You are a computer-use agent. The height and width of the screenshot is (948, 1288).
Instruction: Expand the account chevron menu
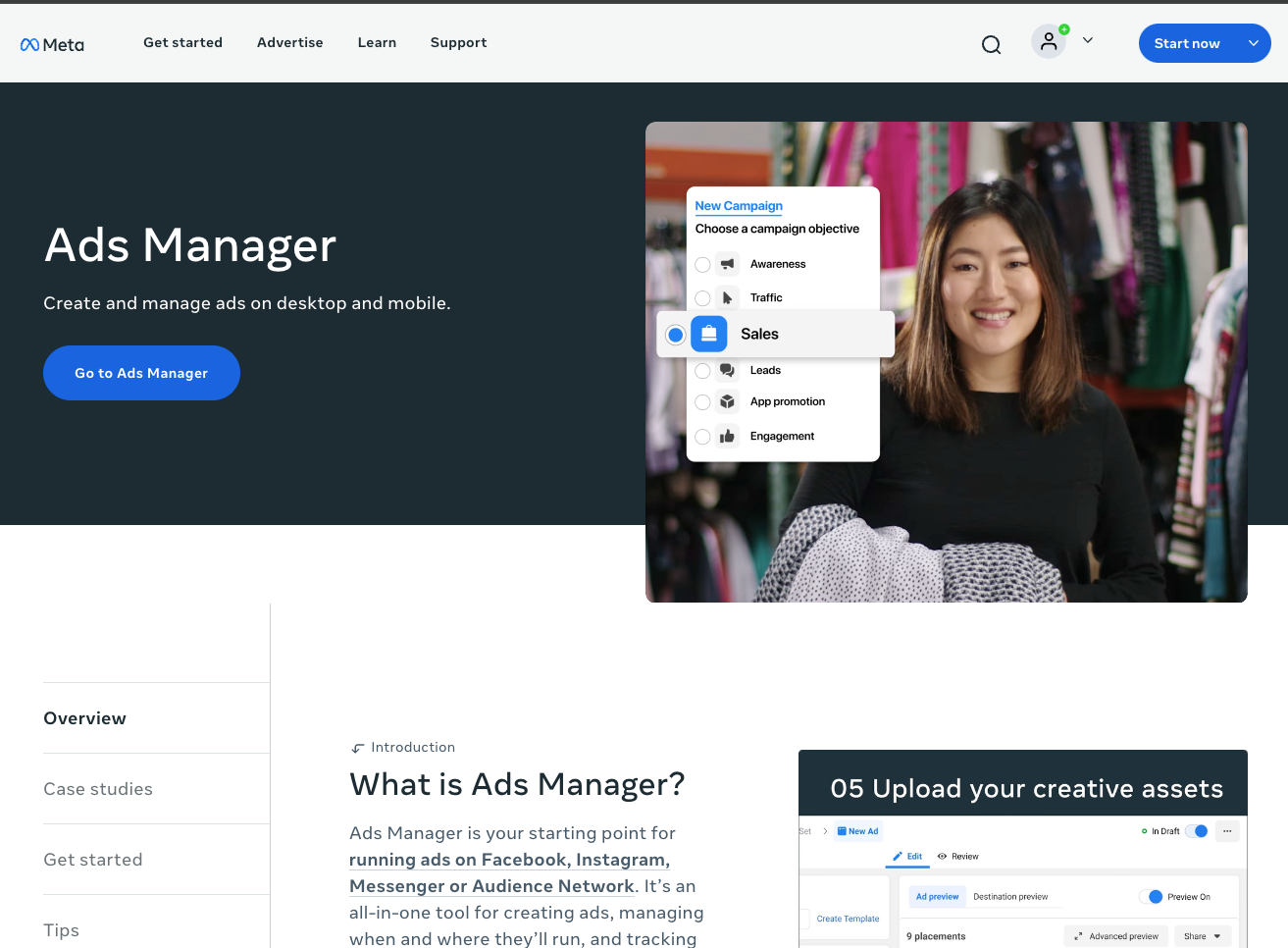point(1088,40)
